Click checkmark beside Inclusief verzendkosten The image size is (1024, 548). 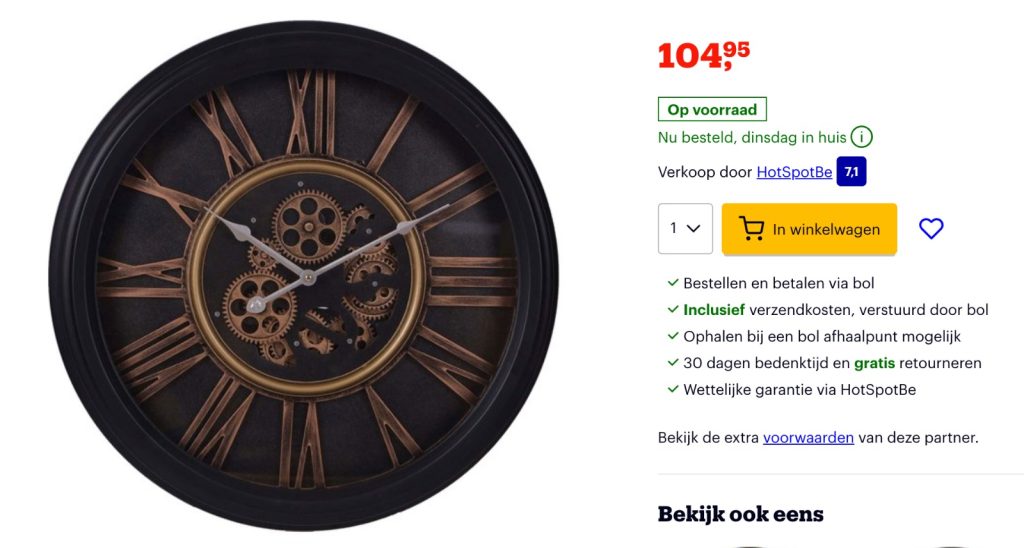tap(673, 310)
